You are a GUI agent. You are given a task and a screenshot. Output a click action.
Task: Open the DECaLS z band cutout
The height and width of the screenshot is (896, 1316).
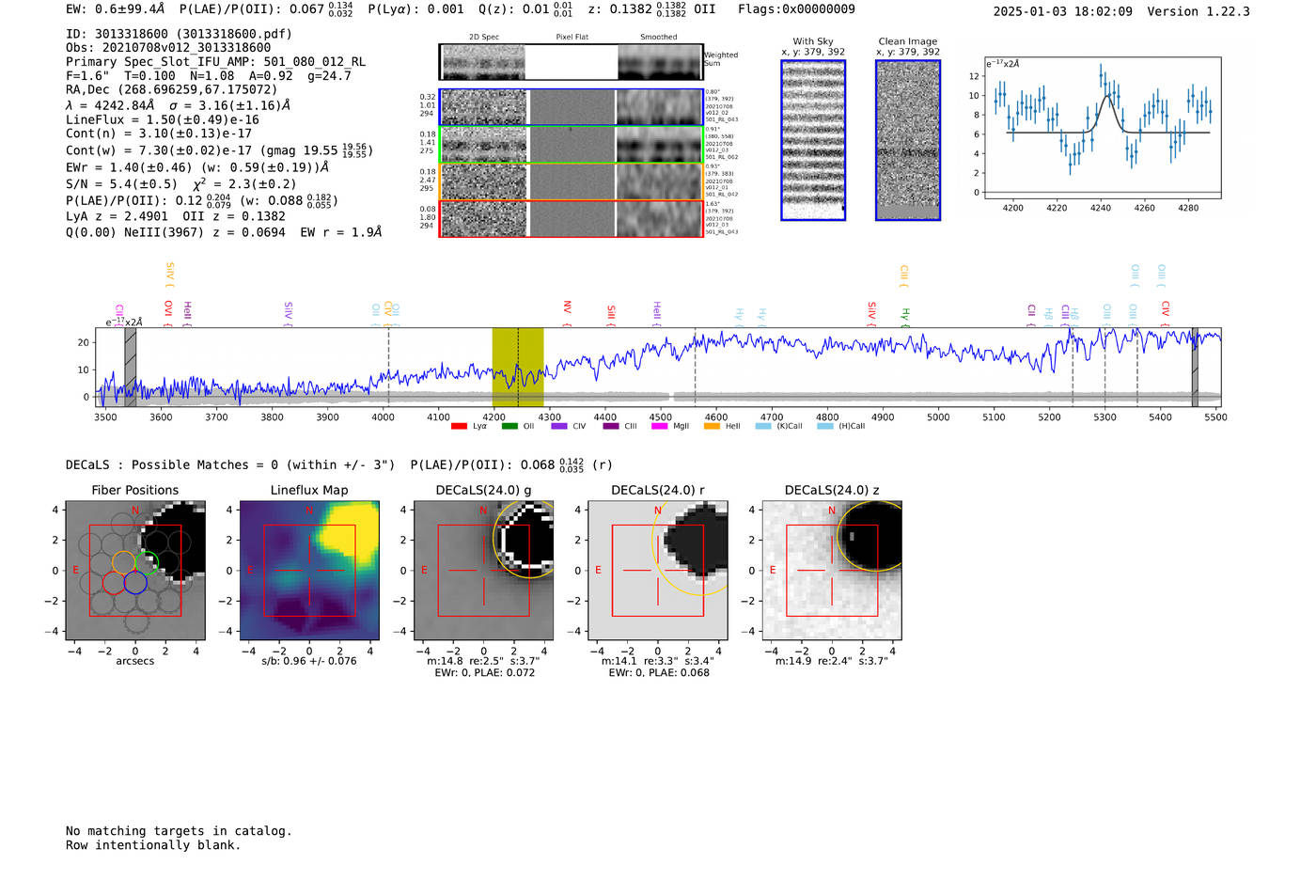pos(832,571)
